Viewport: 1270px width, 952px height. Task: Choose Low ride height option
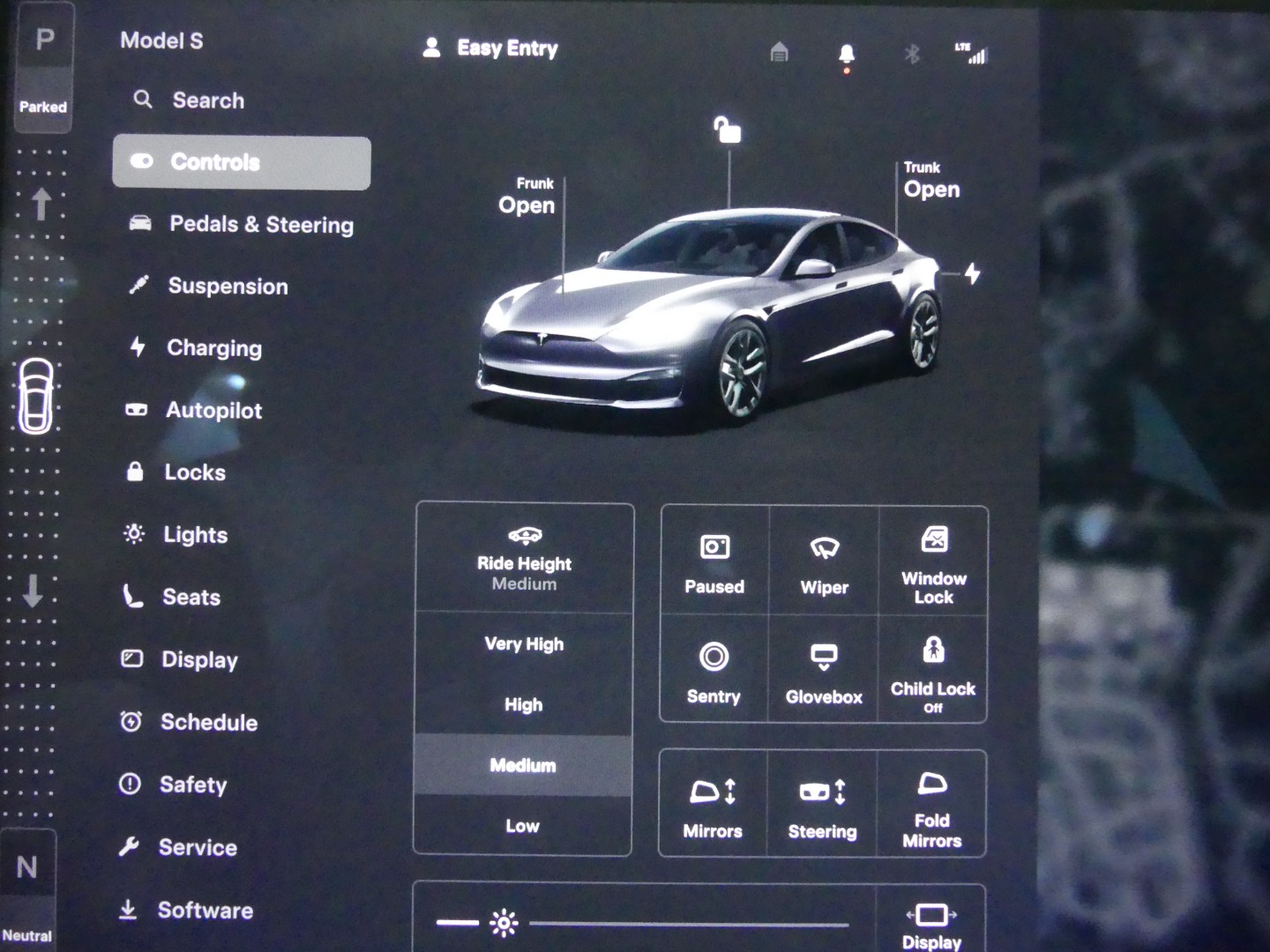522,826
